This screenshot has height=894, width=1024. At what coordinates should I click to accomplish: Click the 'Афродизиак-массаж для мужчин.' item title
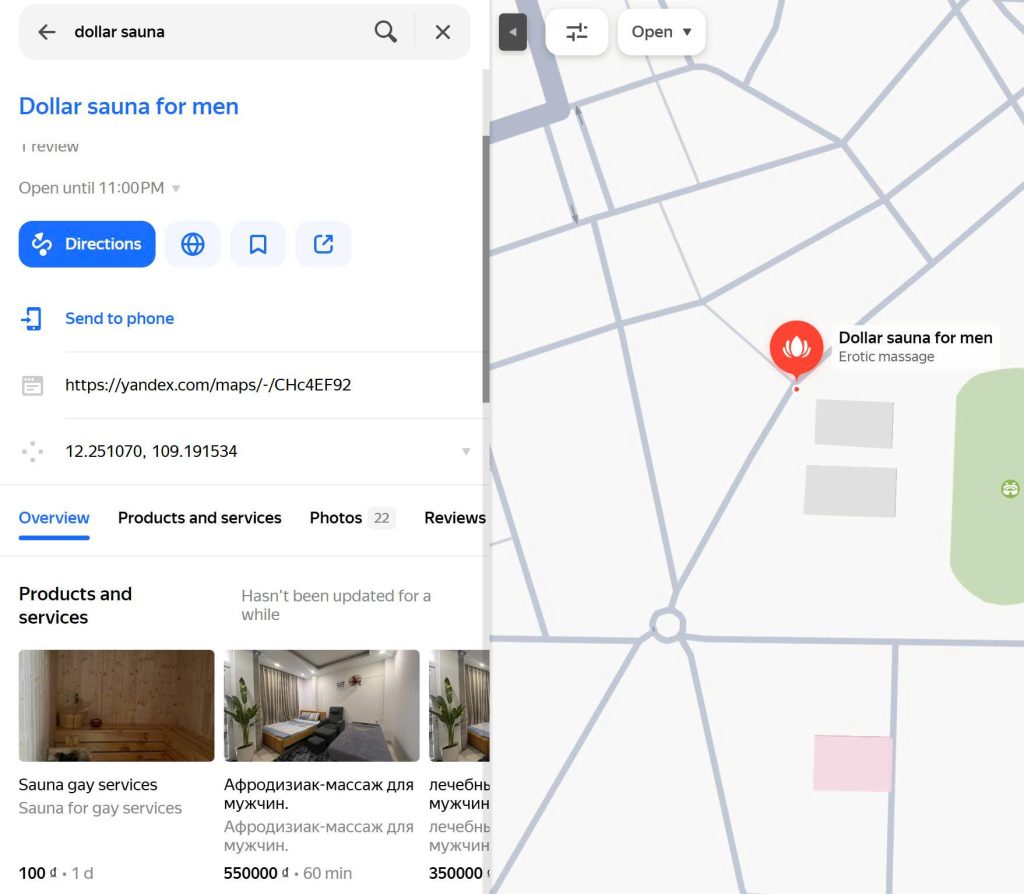point(319,794)
